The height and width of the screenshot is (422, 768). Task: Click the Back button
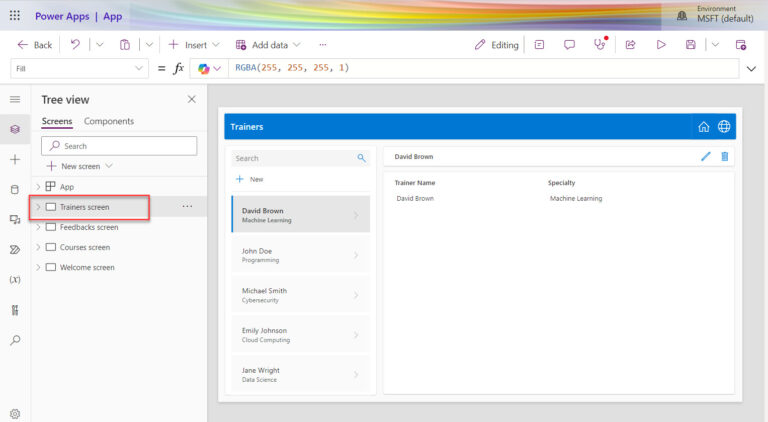pos(35,45)
